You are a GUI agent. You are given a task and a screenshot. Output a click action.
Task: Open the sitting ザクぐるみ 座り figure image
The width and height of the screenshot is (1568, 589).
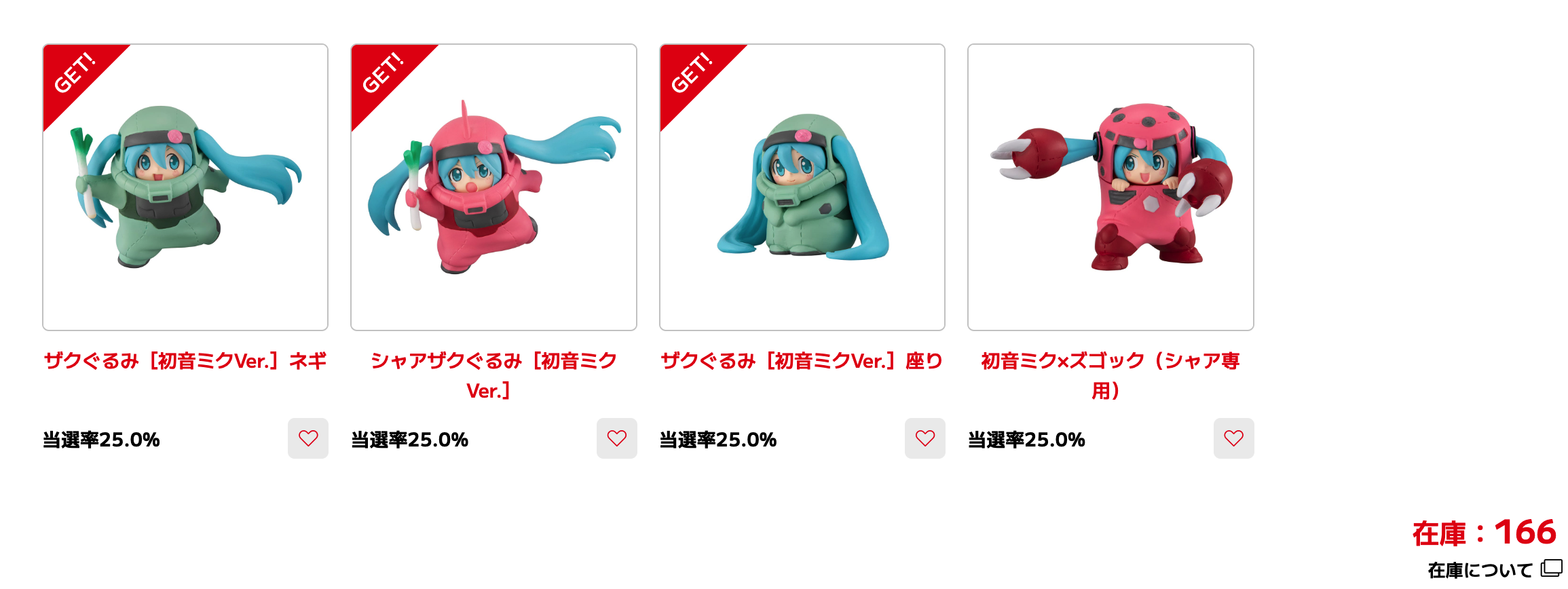pos(802,187)
